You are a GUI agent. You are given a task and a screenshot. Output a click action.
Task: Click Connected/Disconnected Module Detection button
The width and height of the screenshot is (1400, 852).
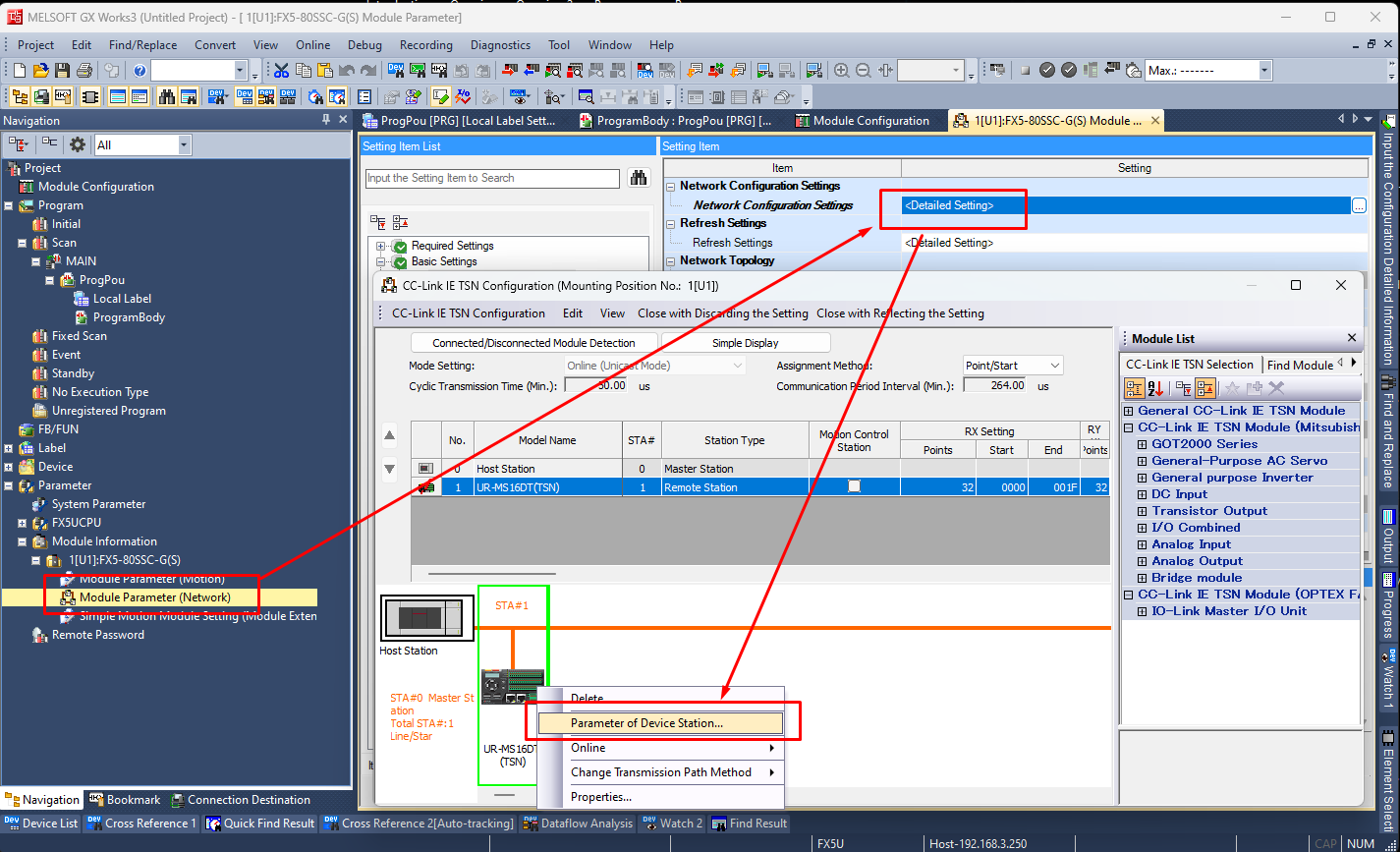533,343
